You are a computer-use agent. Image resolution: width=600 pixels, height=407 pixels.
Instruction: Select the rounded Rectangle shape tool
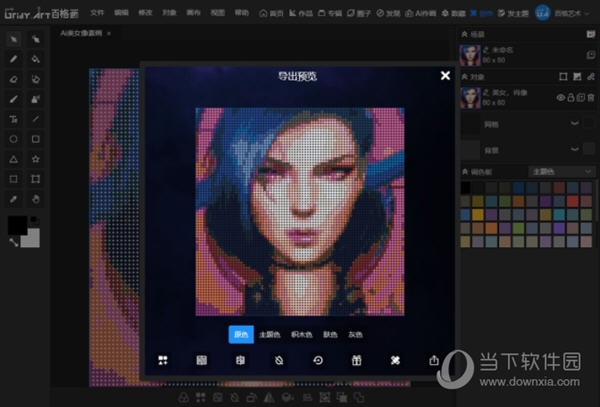click(36, 139)
